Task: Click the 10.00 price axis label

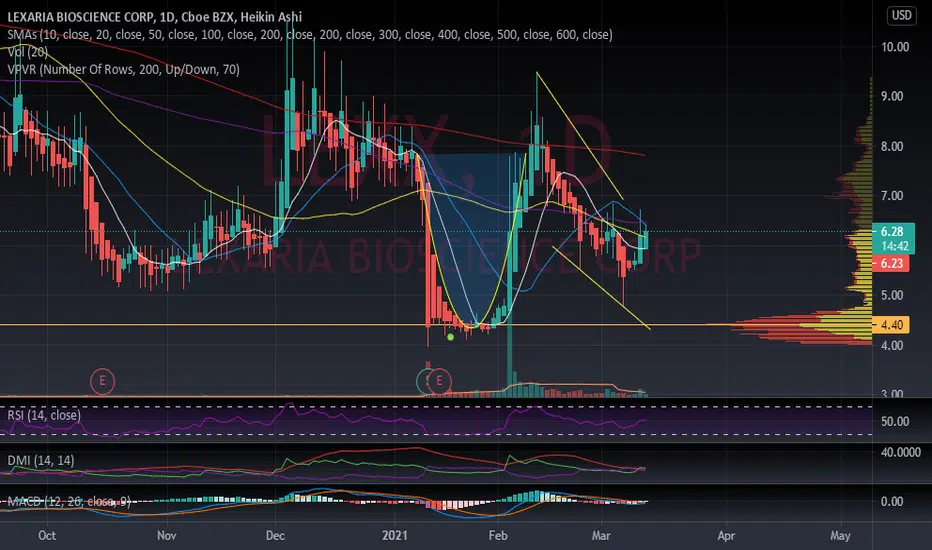Action: (x=895, y=47)
